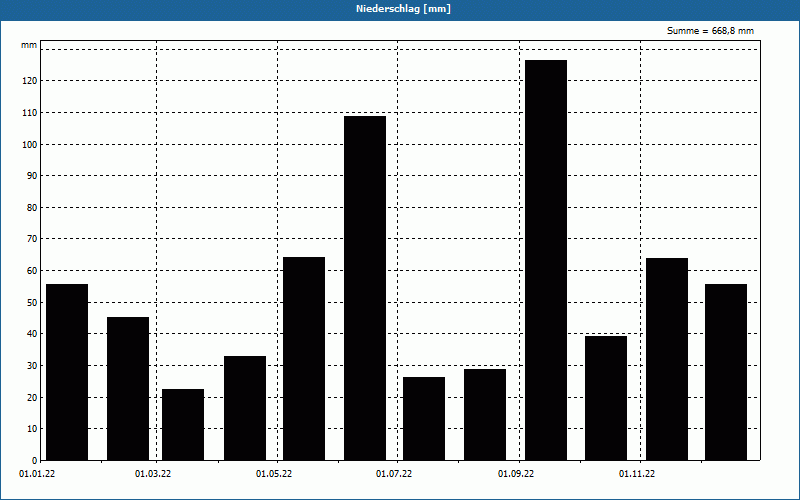Image resolution: width=800 pixels, height=500 pixels.
Task: Click the May bar right of 01.05.22
Action: click(x=304, y=359)
